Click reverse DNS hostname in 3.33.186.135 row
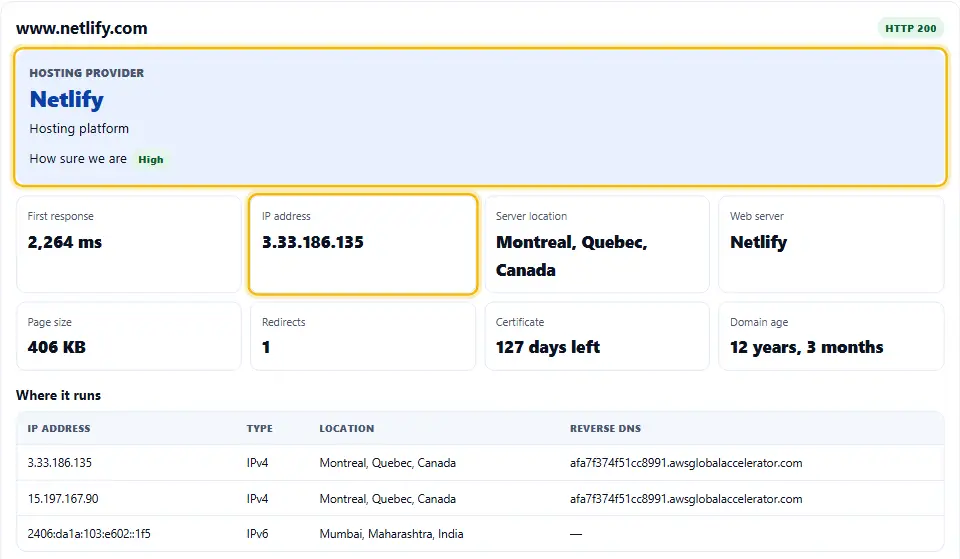 [x=686, y=463]
